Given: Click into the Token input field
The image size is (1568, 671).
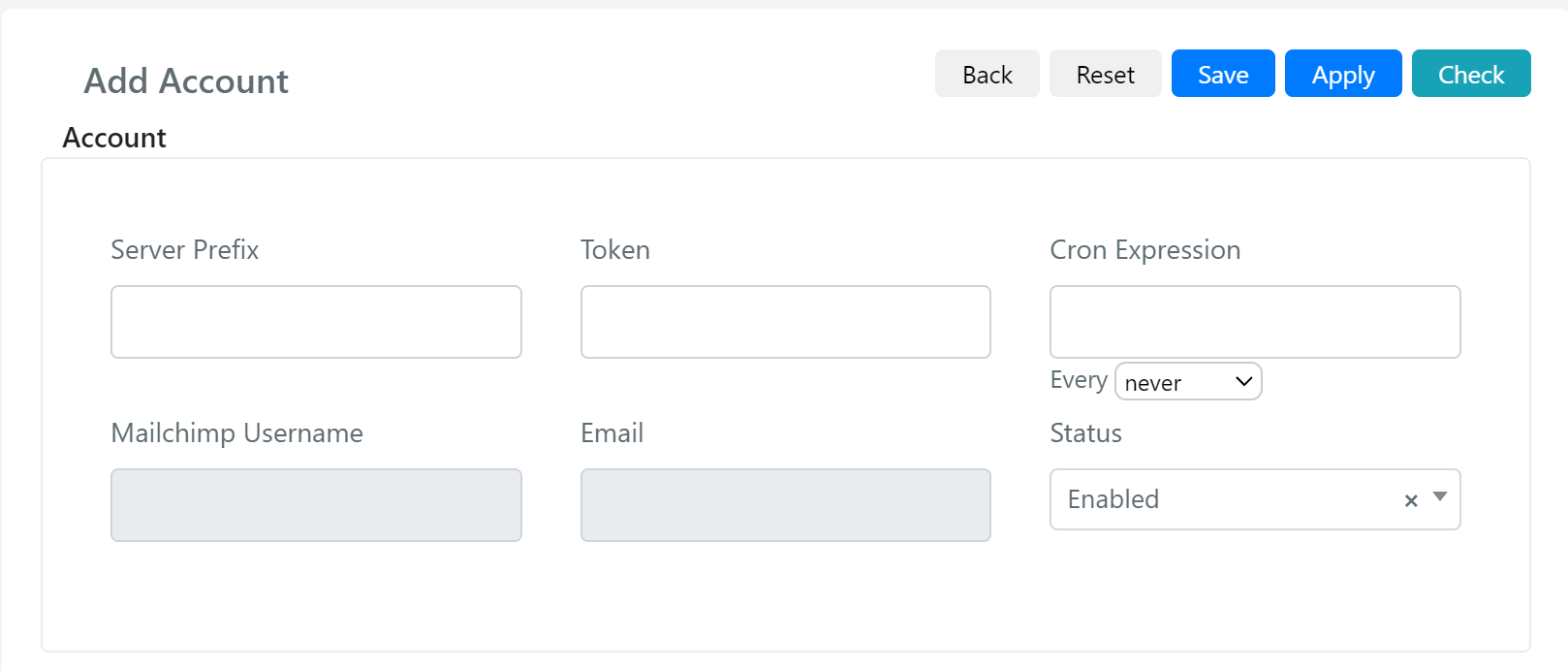Looking at the screenshot, I should tap(785, 322).
